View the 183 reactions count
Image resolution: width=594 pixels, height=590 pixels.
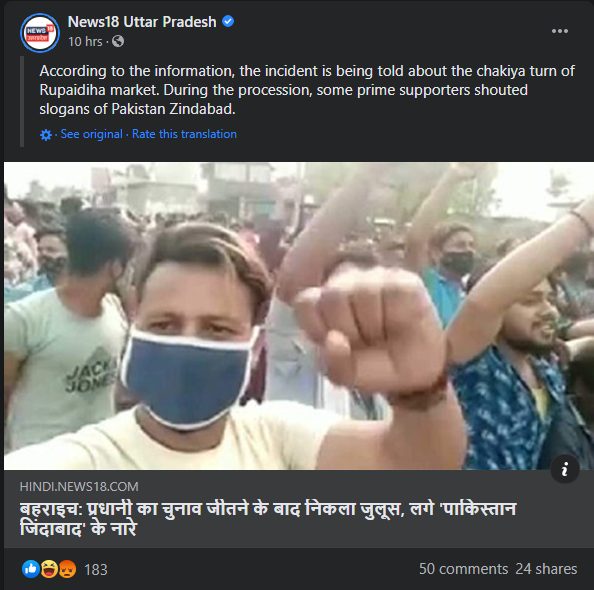tap(96, 570)
